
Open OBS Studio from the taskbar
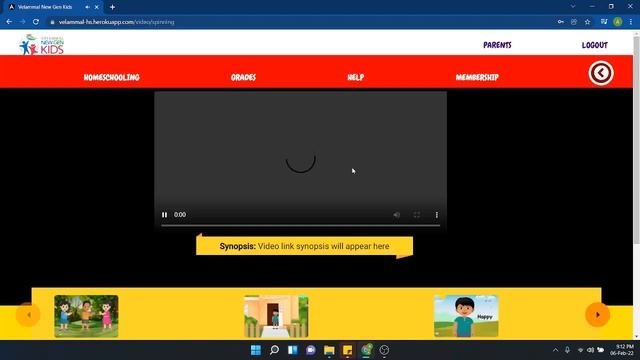coord(384,350)
